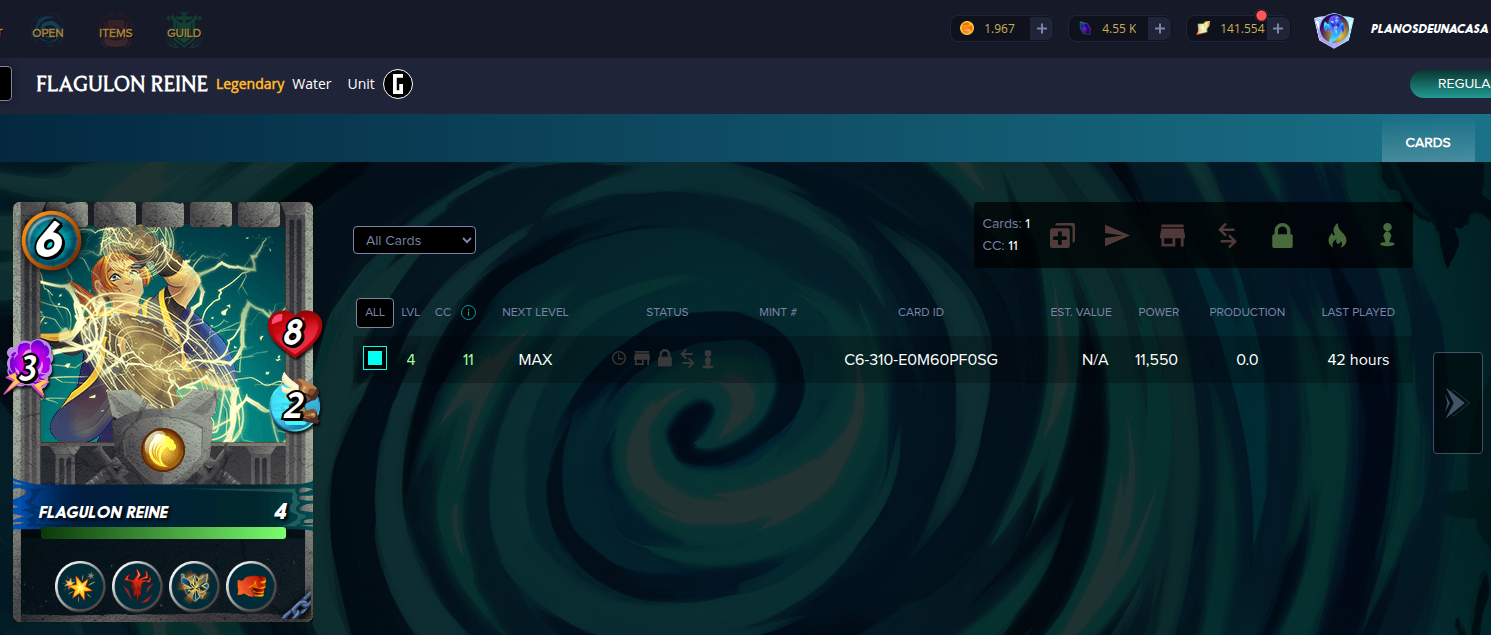Click the Legendary rarity label
Image resolution: width=1491 pixels, height=635 pixels.
(250, 84)
